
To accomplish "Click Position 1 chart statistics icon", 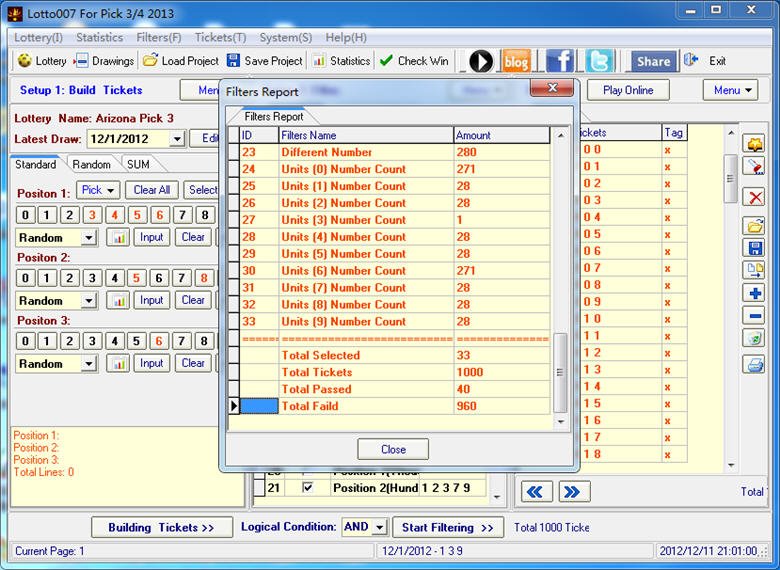I will (118, 237).
